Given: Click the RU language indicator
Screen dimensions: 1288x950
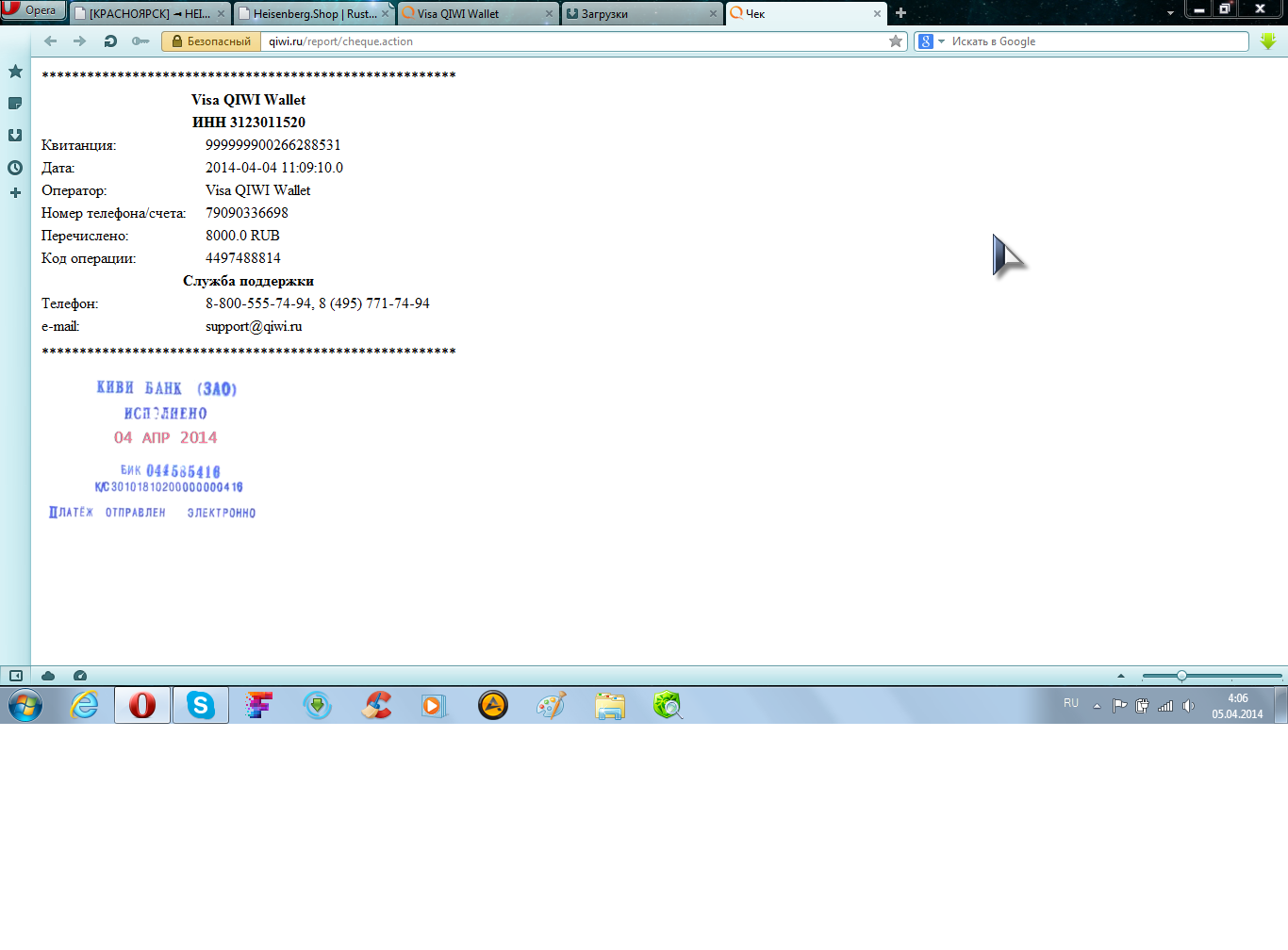Looking at the screenshot, I should click(x=1071, y=704).
